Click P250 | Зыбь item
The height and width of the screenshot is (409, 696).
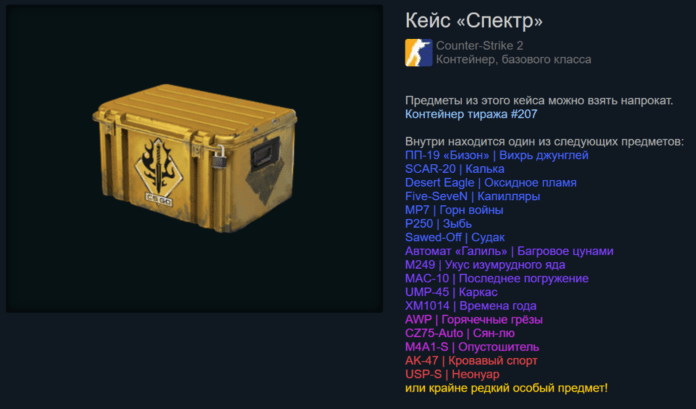[438, 224]
